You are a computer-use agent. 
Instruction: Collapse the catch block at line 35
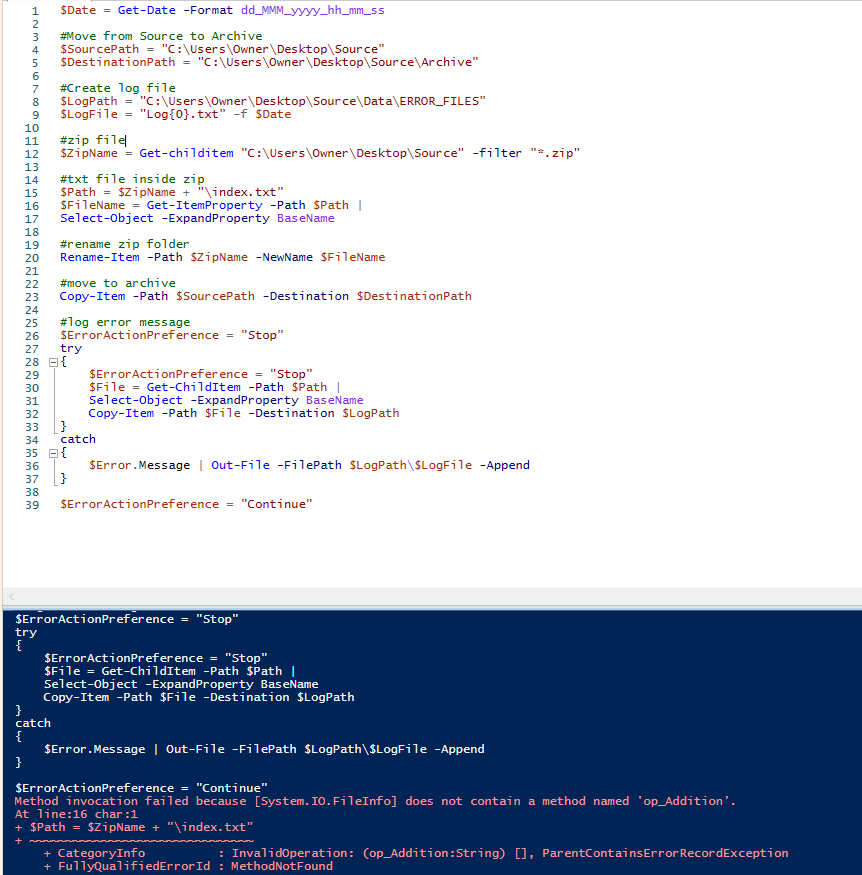54,453
